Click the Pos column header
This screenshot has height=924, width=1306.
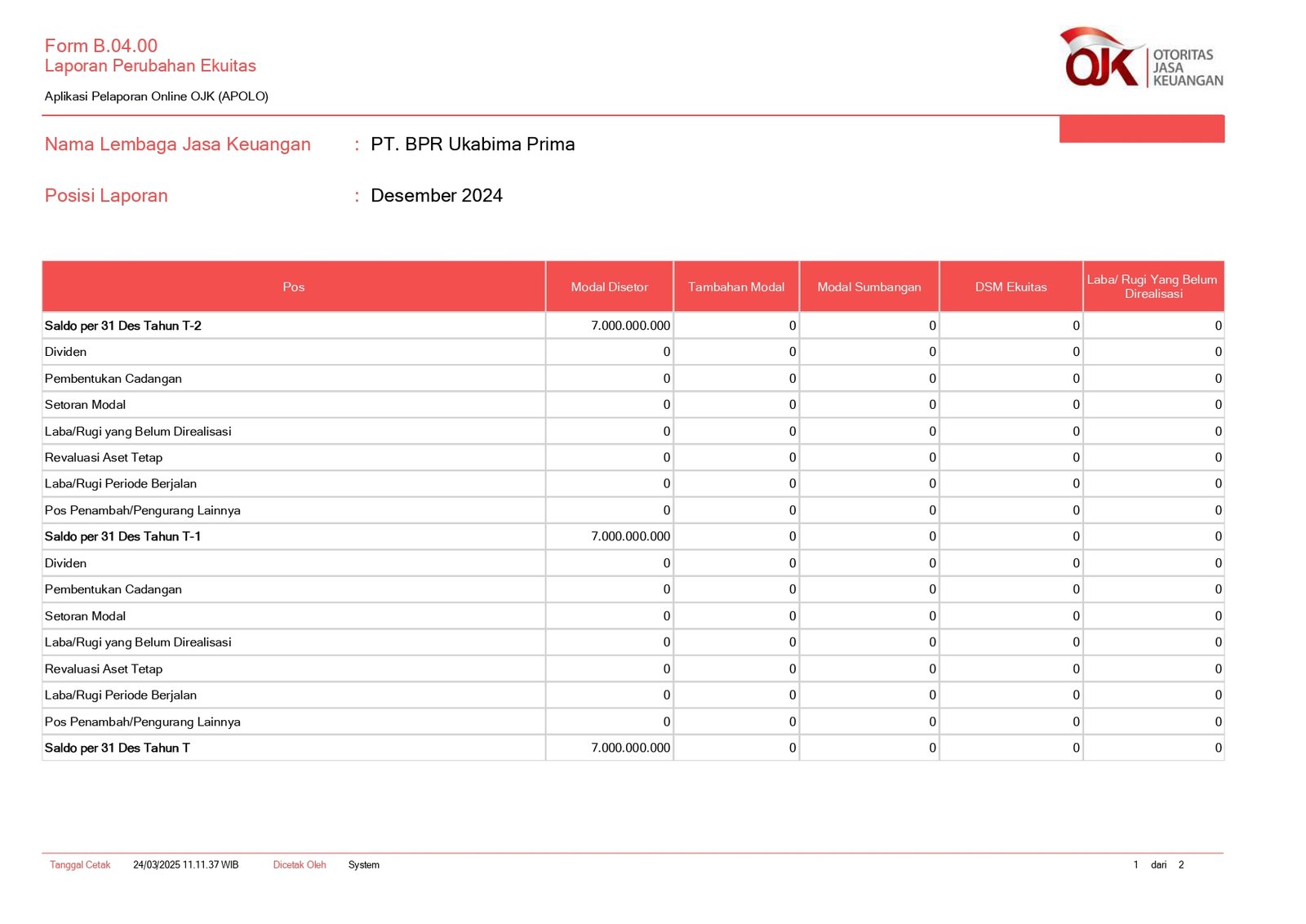tap(293, 287)
